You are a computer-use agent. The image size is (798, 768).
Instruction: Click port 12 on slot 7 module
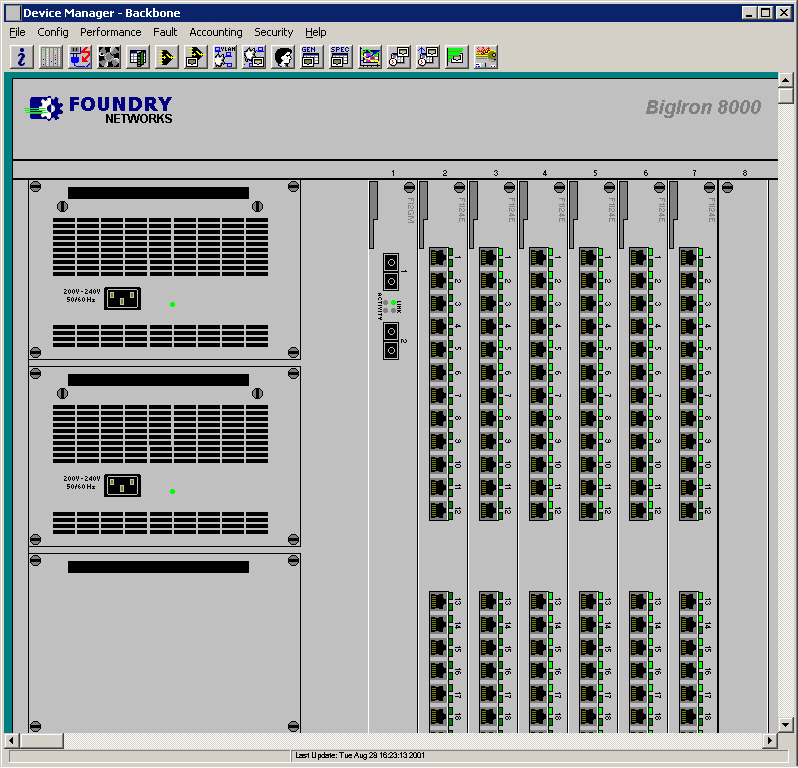coord(689,510)
